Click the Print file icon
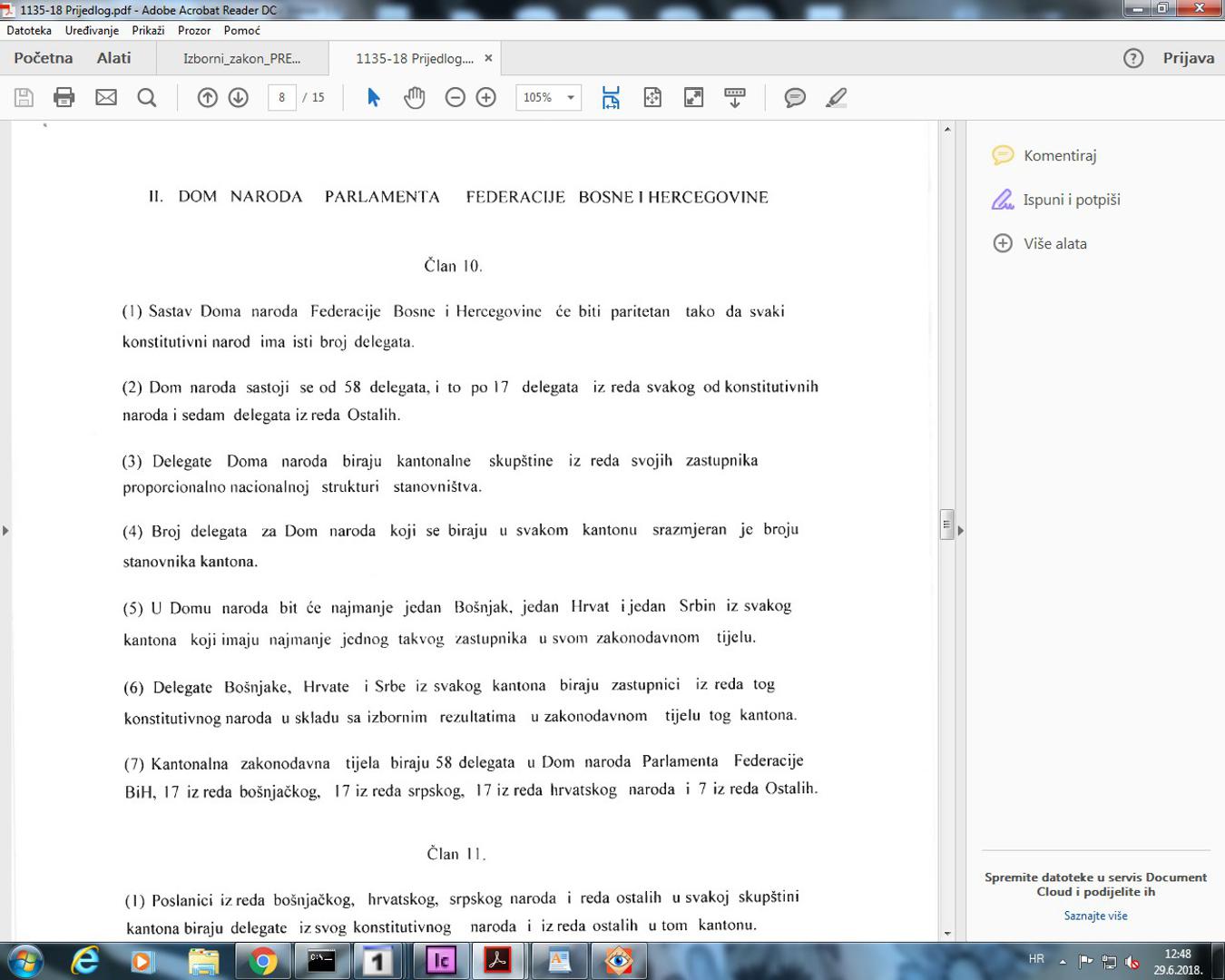This screenshot has width=1225, height=980. click(x=64, y=97)
